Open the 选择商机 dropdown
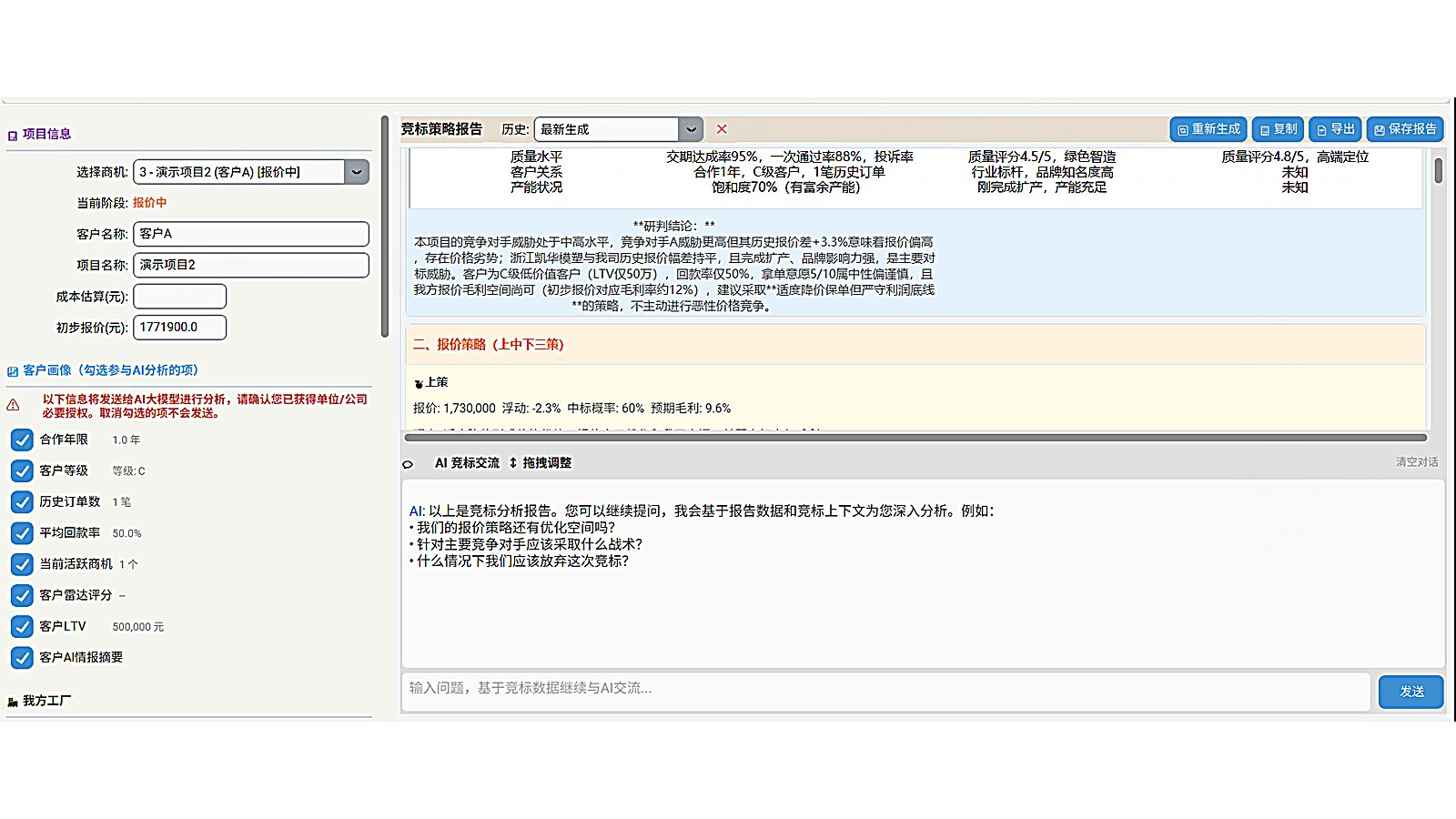Image resolution: width=1456 pixels, height=819 pixels. point(251,172)
